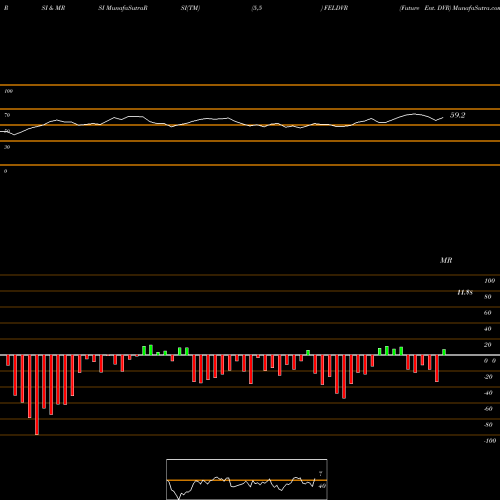Viewport: 500px width, 500px height.
Task: Click the MR axis label -100
Action: (x=490, y=441)
